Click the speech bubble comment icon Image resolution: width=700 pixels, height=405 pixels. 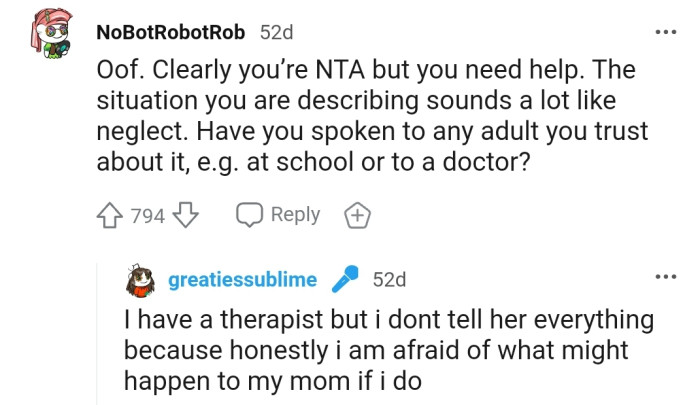(249, 215)
